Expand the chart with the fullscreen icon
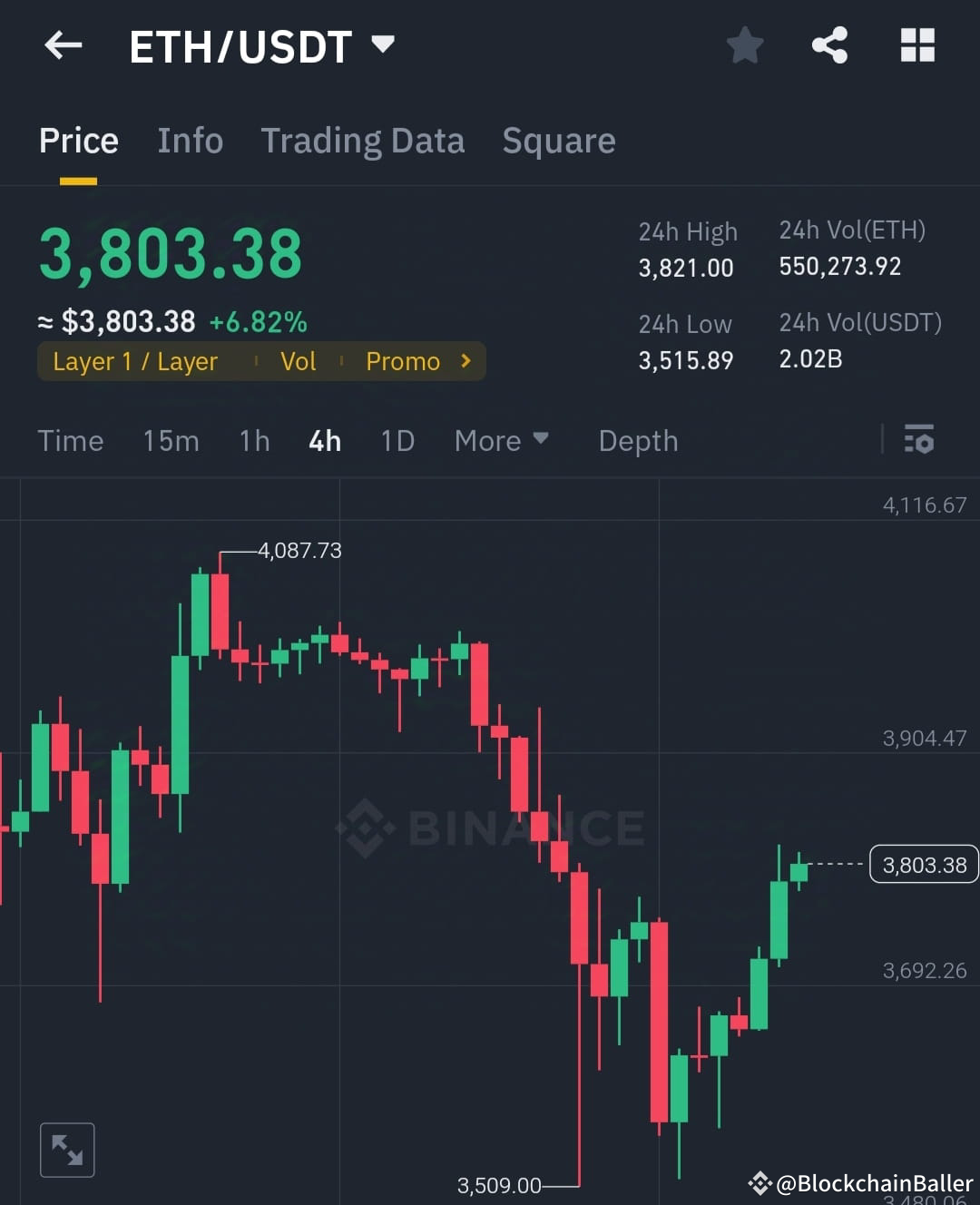 [67, 1149]
